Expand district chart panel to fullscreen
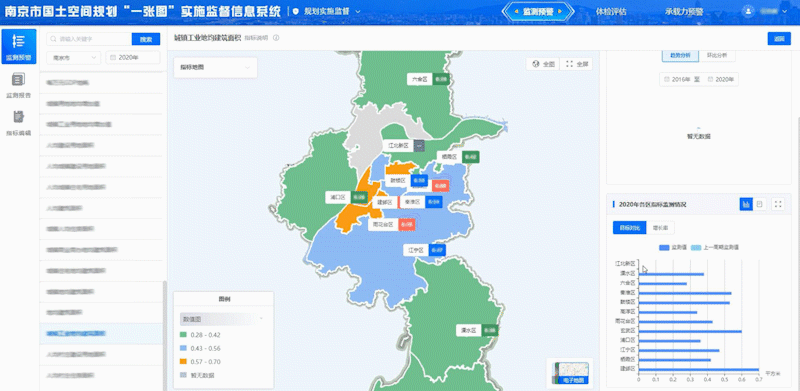Image resolution: width=800 pixels, height=391 pixels. coord(778,204)
